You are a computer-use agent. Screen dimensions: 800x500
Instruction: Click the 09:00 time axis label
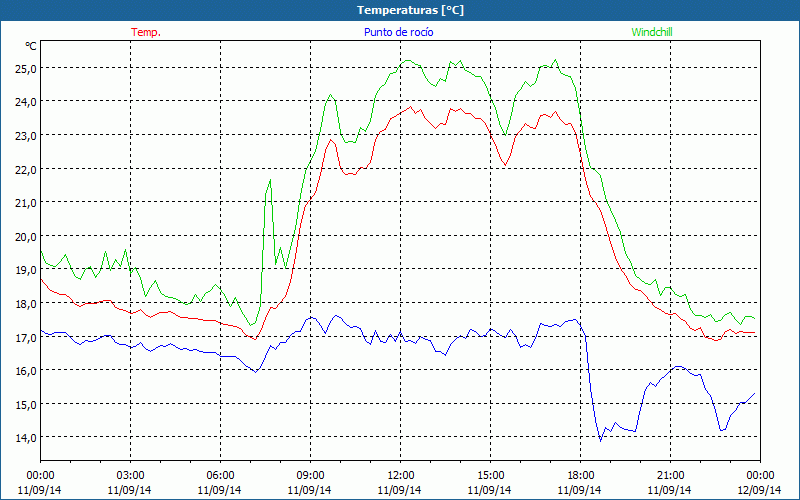tap(310, 476)
